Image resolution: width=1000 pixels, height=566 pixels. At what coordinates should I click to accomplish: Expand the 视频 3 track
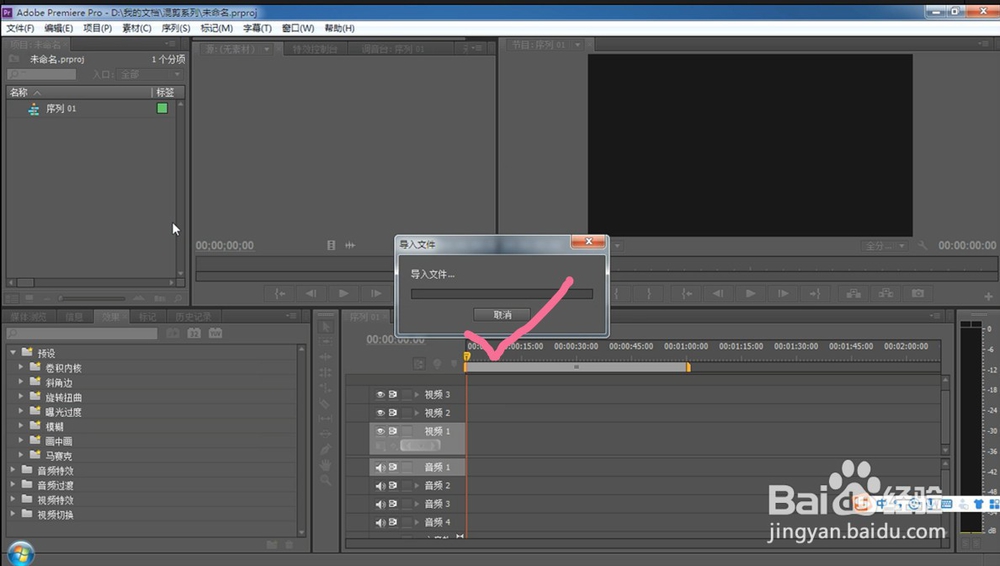point(416,394)
